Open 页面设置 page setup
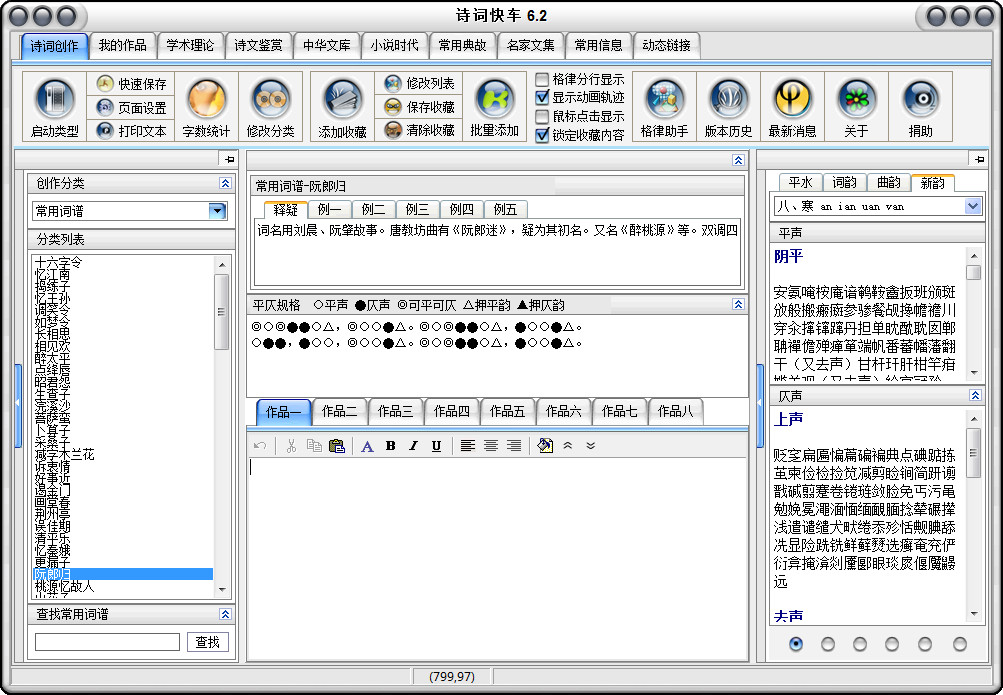Viewport: 1003px width, 695px height. pos(132,107)
